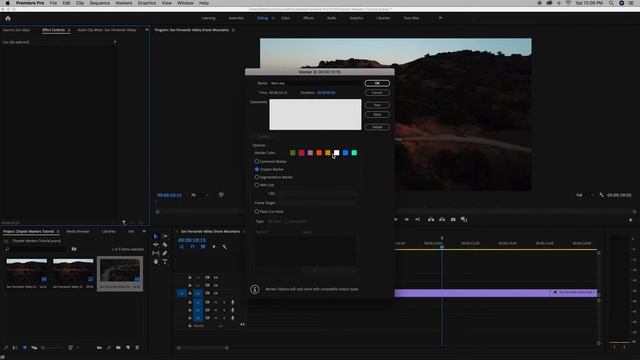The image size is (640, 360).
Task: Click the New Bin icon in Project panel
Action: 118,348
